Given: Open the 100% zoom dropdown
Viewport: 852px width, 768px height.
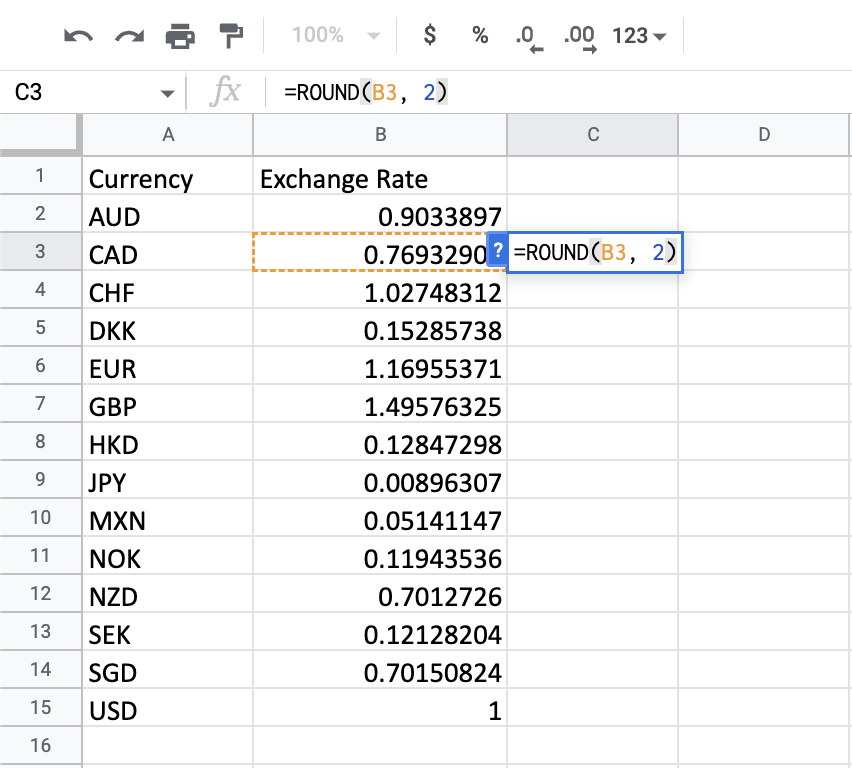Looking at the screenshot, I should (x=335, y=36).
